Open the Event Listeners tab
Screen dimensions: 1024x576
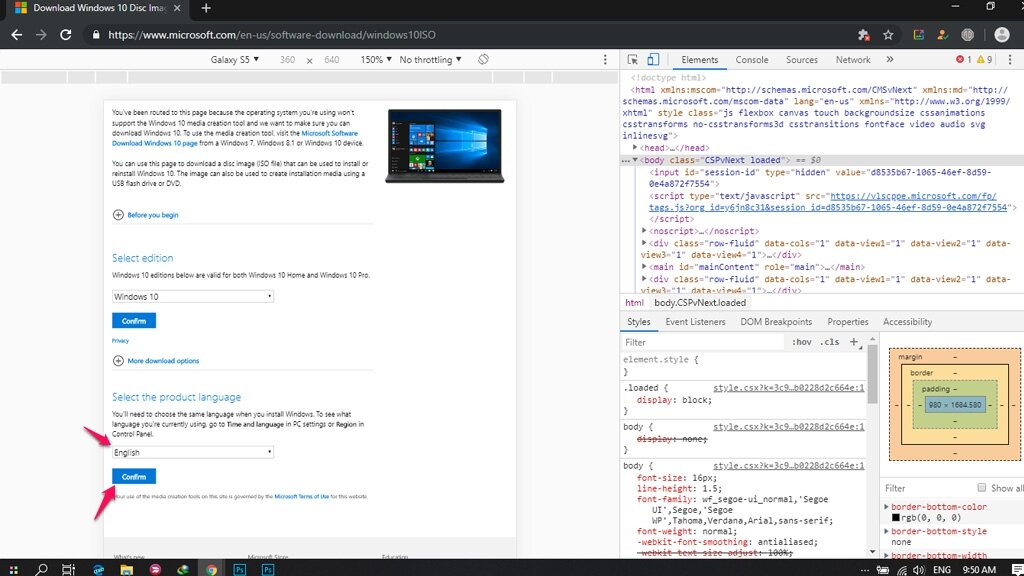[x=695, y=322]
